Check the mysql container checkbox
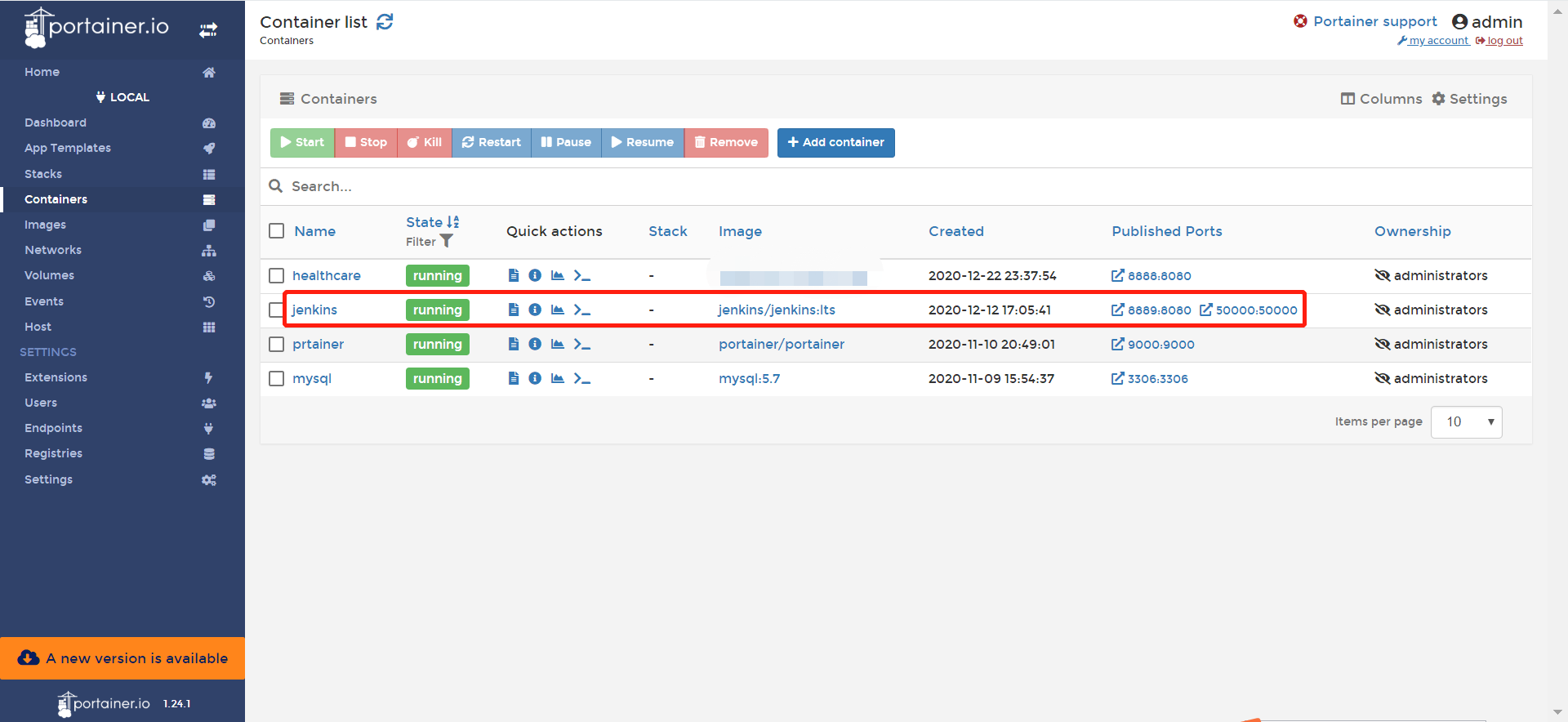Image resolution: width=1568 pixels, height=722 pixels. coord(277,379)
